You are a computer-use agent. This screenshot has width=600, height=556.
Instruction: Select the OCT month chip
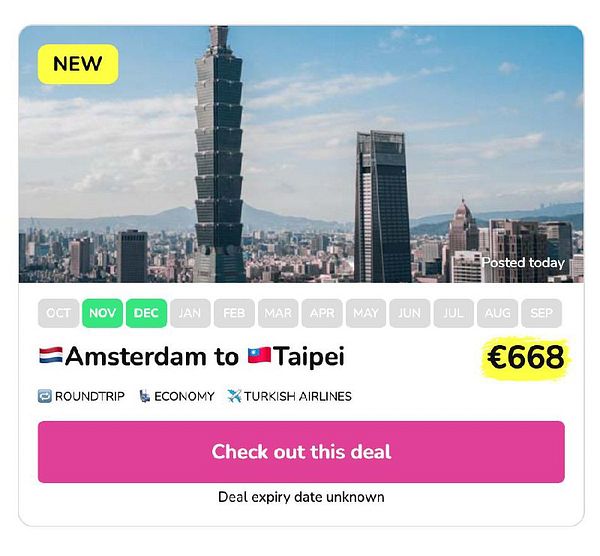pyautogui.click(x=59, y=313)
